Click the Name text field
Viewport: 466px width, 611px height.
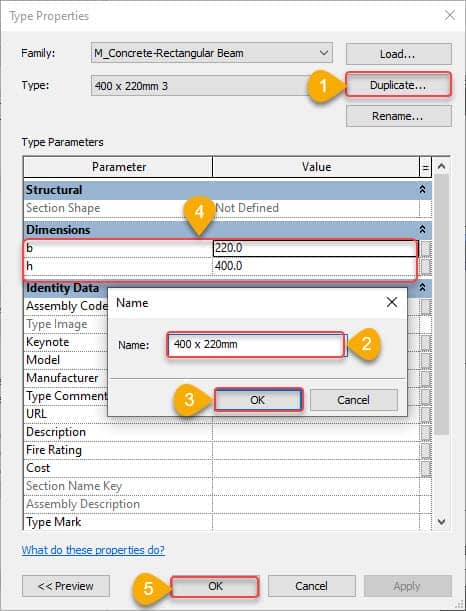(256, 345)
